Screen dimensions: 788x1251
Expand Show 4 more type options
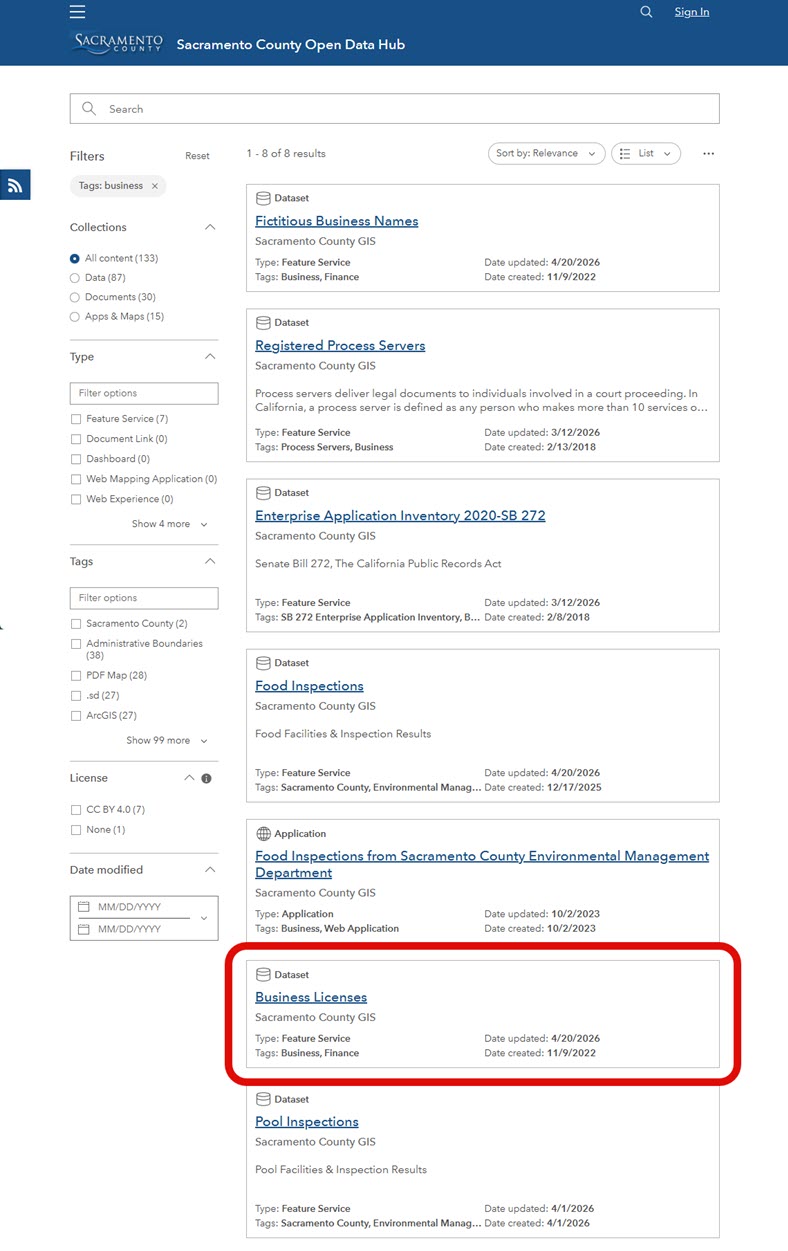click(170, 524)
